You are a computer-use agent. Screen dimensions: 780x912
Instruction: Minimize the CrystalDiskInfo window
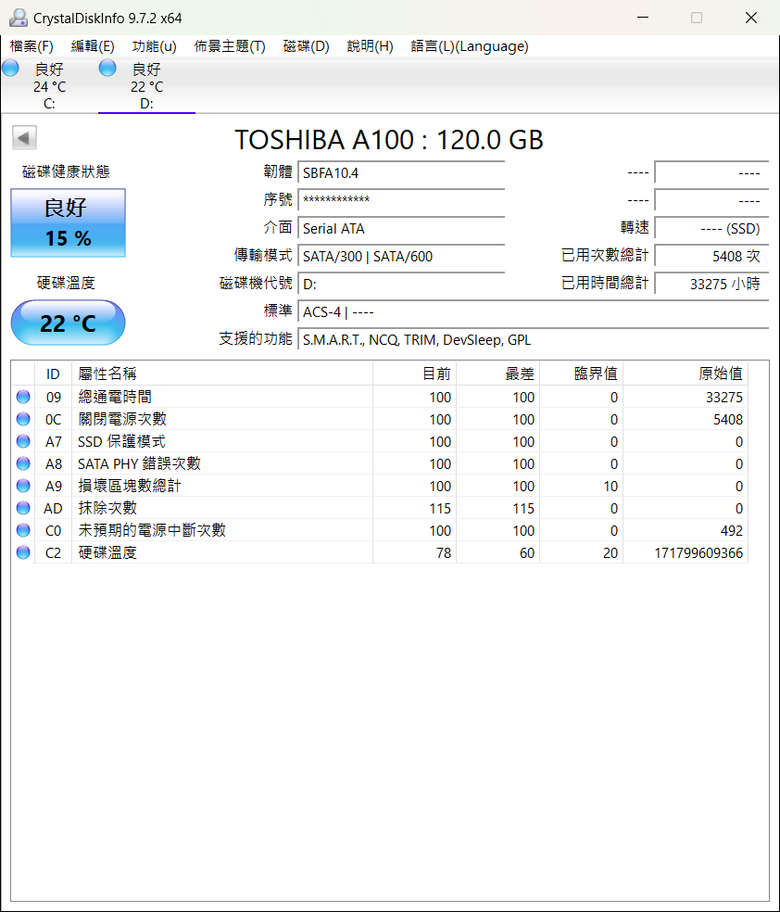tap(643, 17)
